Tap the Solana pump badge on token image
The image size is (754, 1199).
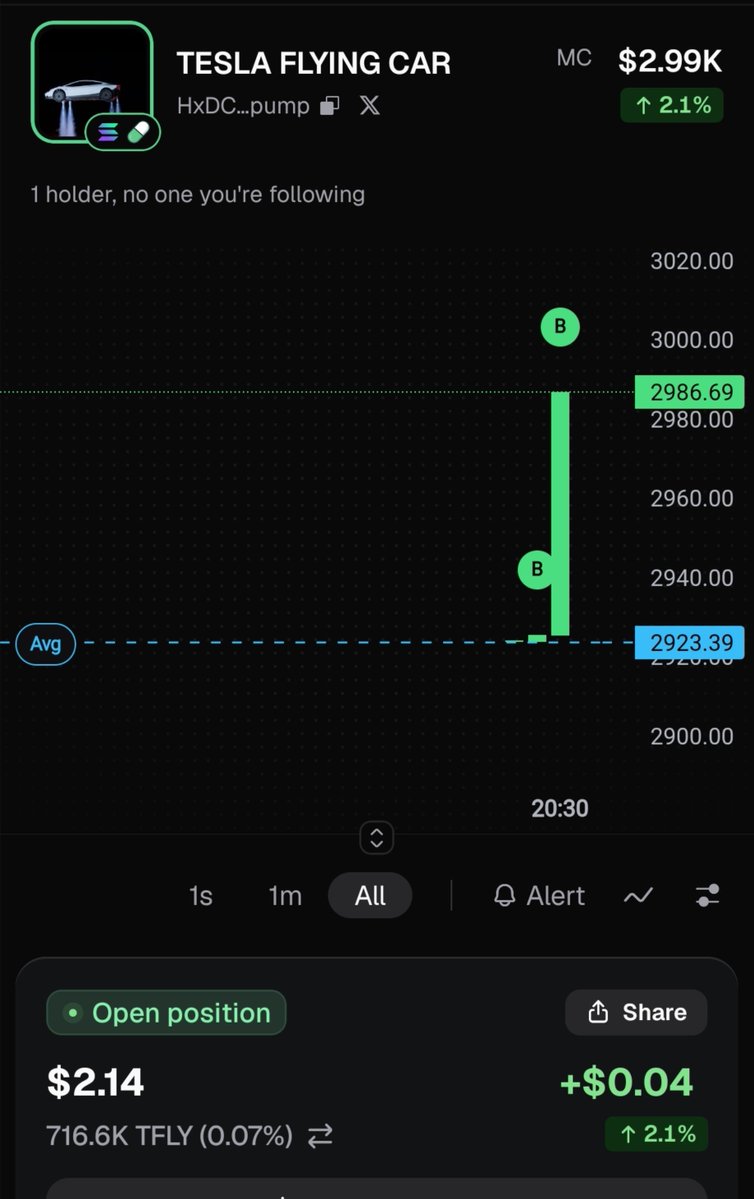click(x=122, y=133)
